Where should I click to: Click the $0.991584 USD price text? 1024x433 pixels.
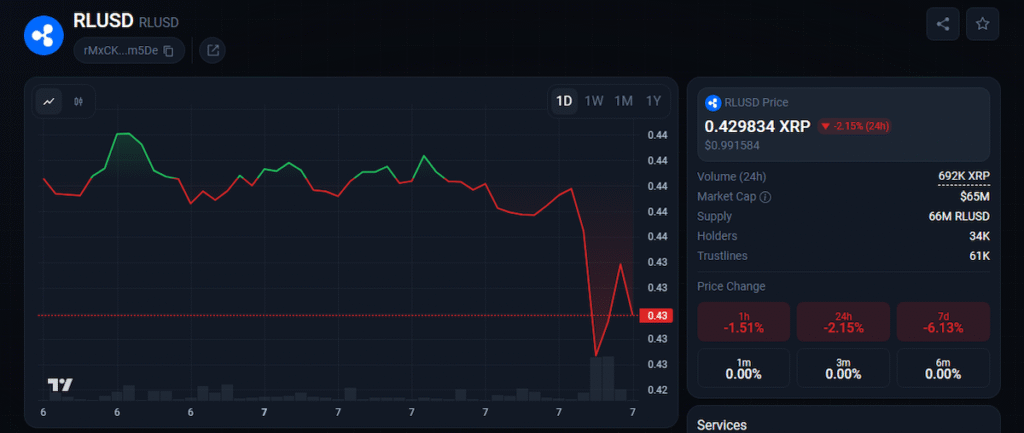(731, 145)
